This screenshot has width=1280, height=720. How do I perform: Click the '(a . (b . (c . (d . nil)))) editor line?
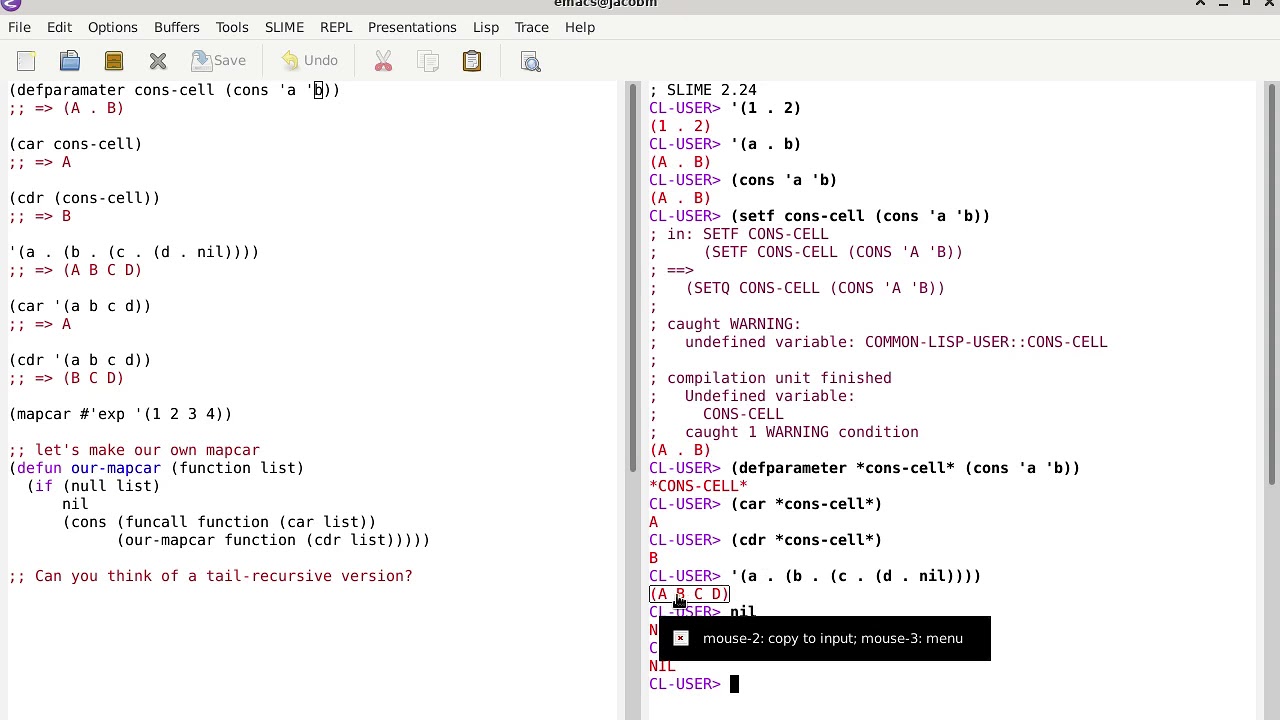[134, 252]
